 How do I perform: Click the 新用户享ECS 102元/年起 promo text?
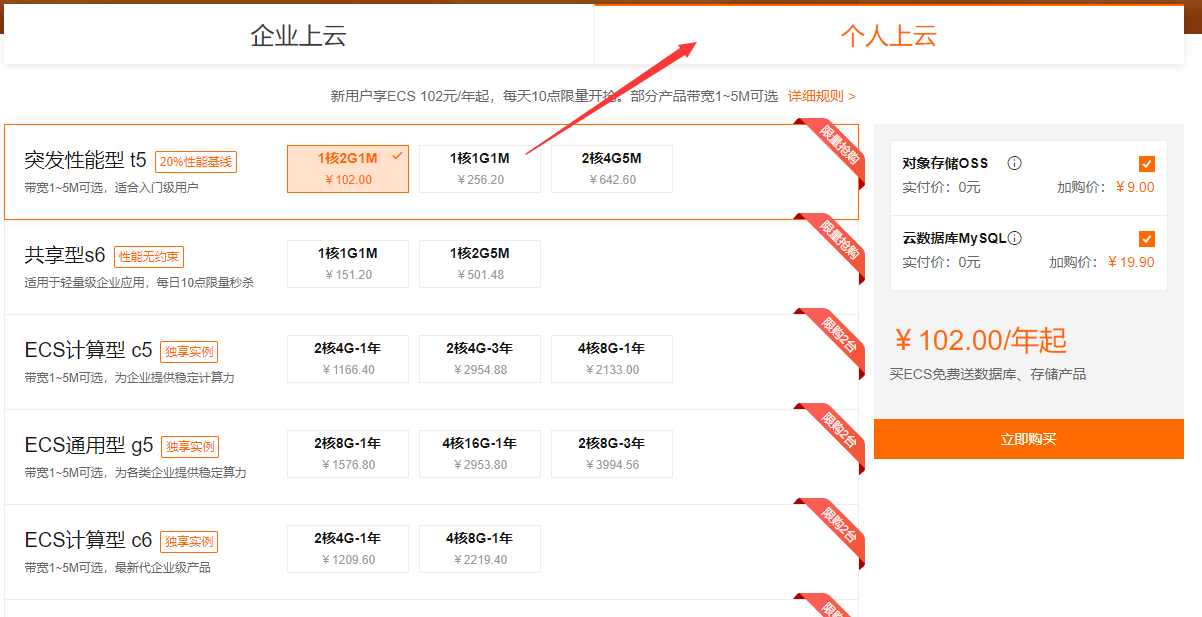click(x=554, y=96)
